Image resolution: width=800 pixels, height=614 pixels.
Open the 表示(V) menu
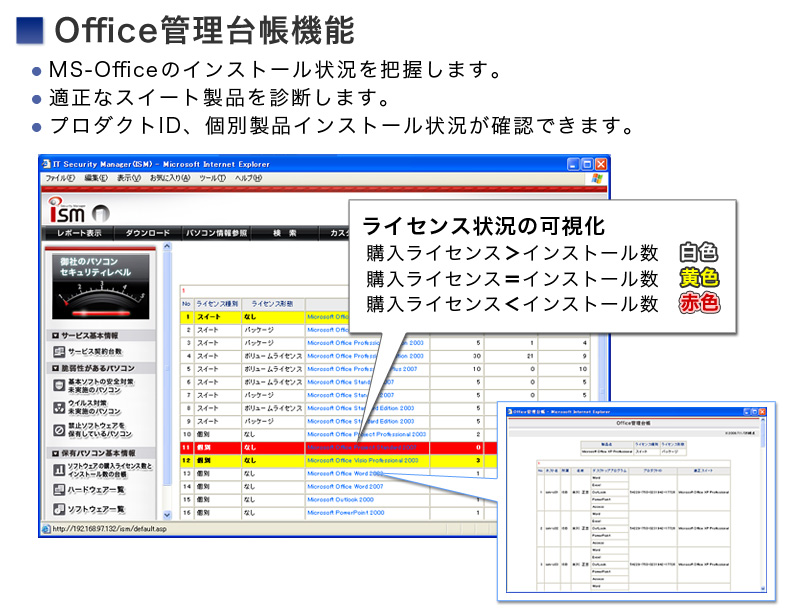click(x=129, y=178)
